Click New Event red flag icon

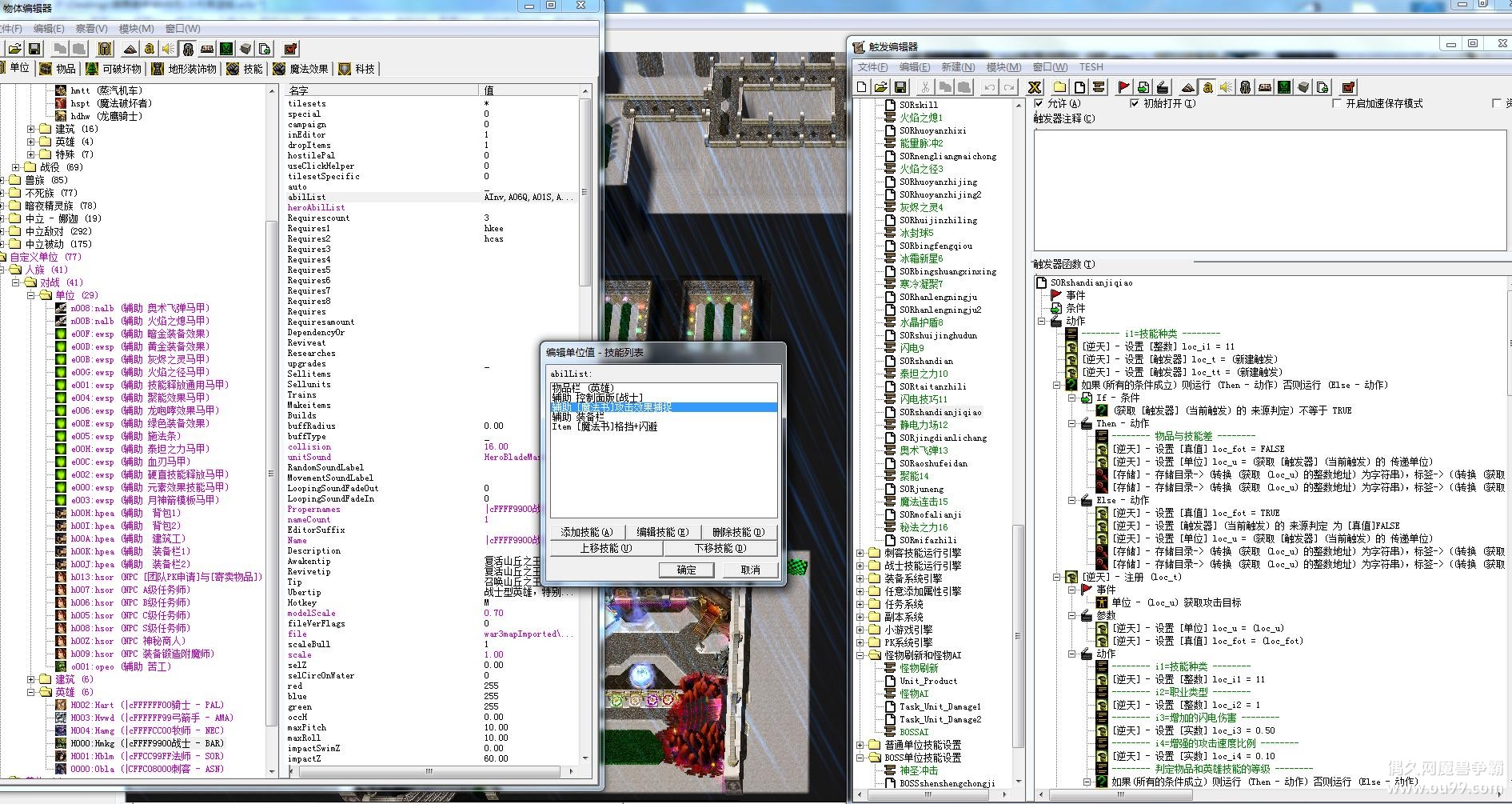pyautogui.click(x=1123, y=87)
